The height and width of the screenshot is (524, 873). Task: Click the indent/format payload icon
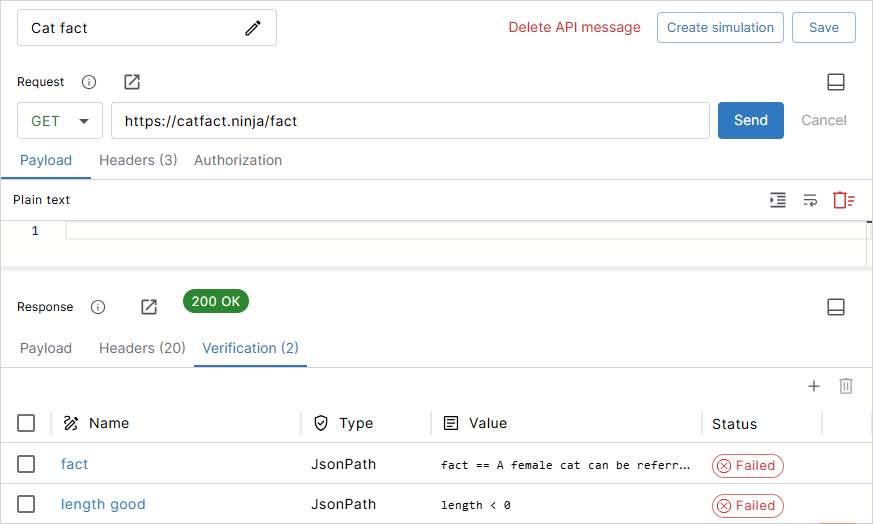(x=778, y=200)
